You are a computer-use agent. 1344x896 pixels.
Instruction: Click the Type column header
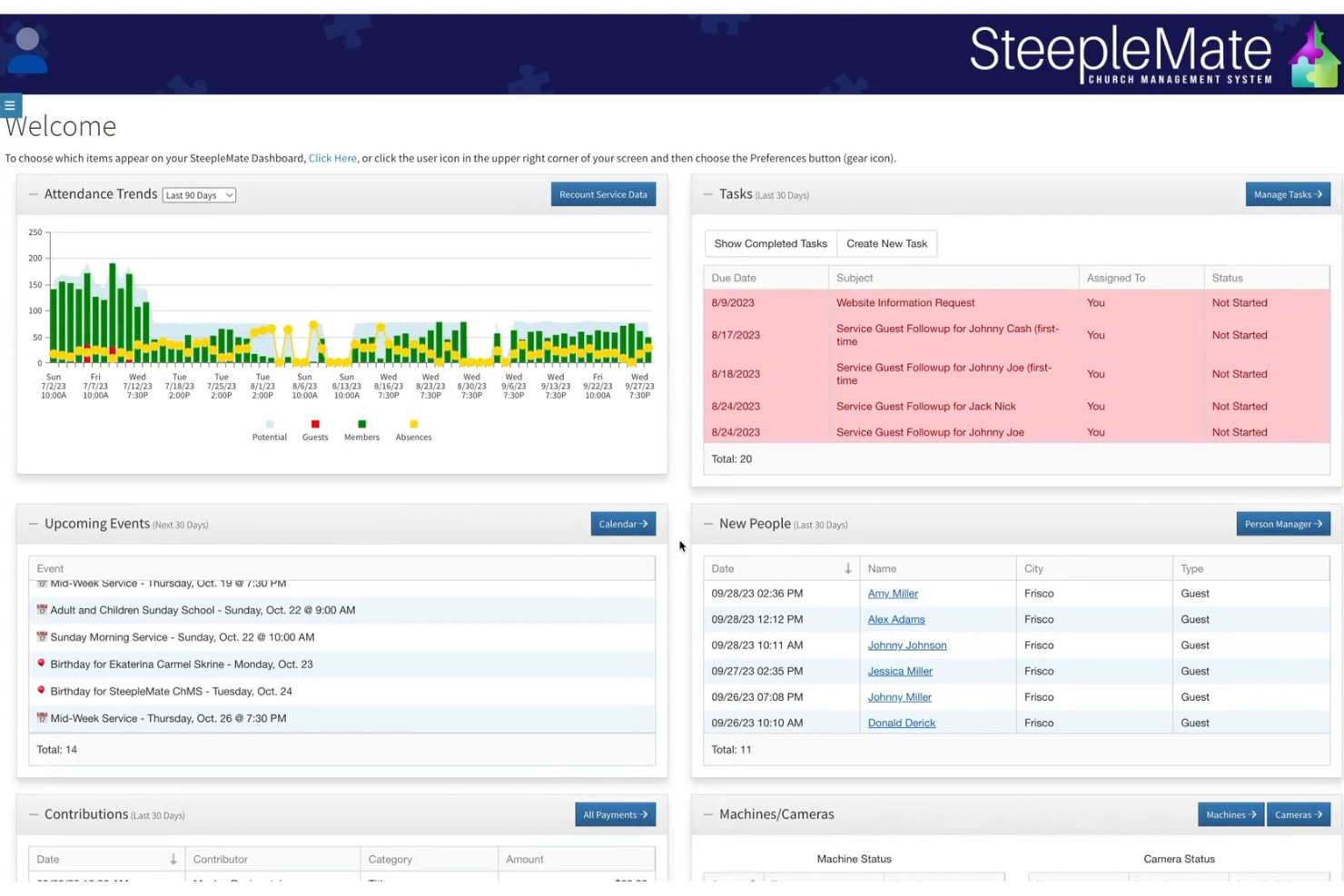(1251, 568)
